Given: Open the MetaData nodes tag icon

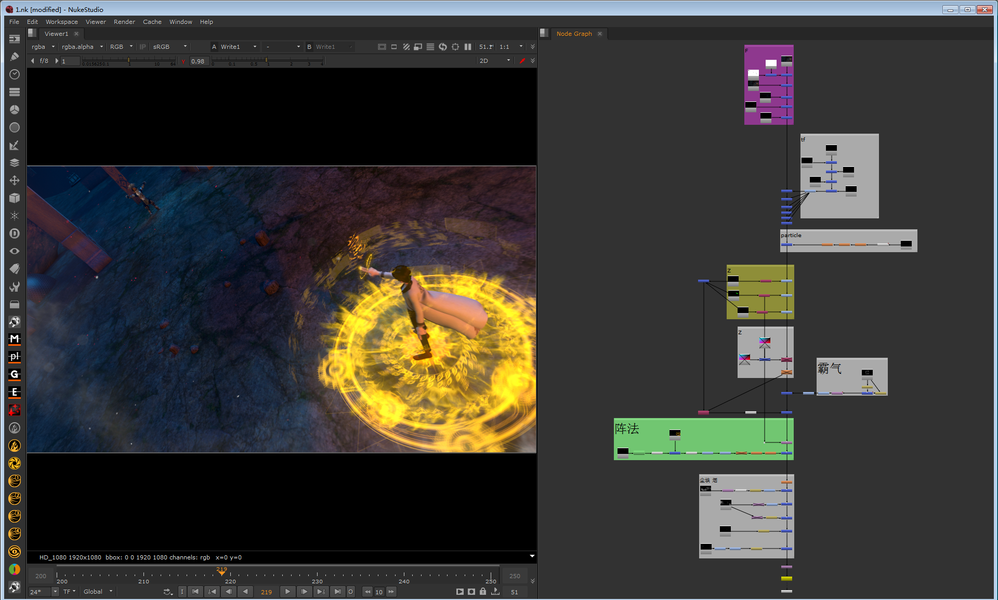Looking at the screenshot, I should [x=14, y=269].
